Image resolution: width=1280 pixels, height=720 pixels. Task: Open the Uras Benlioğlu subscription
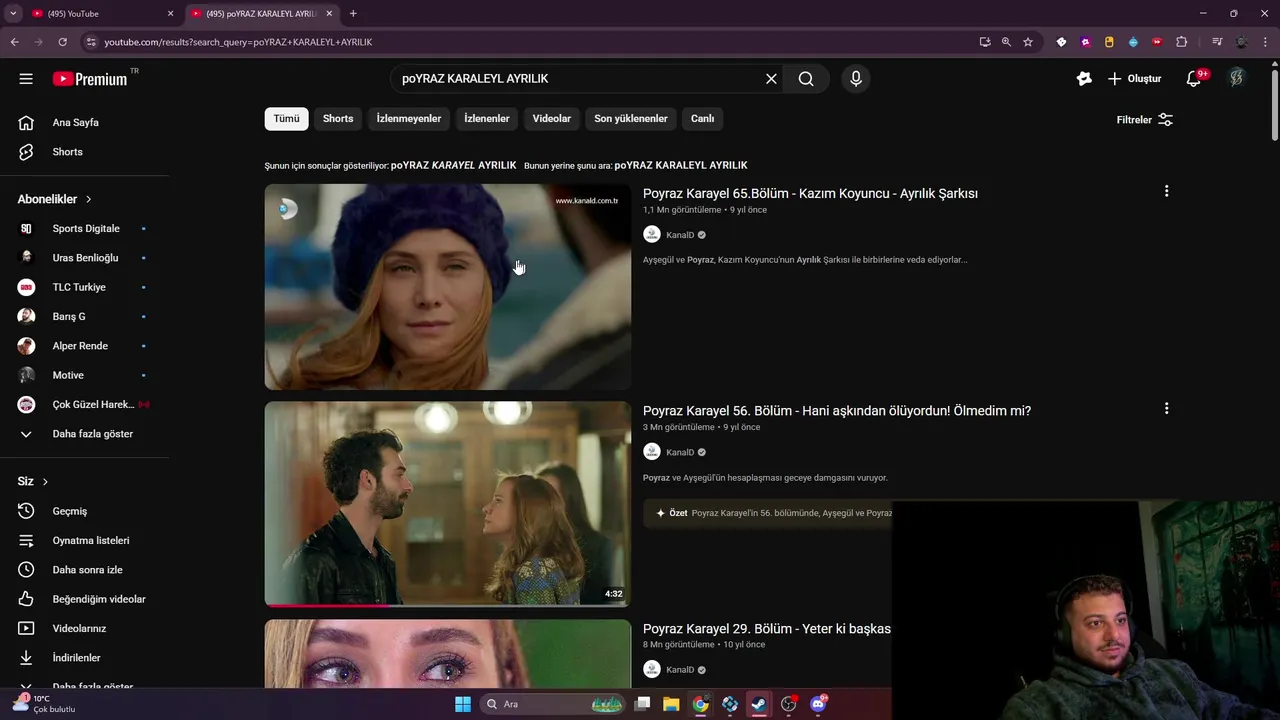pyautogui.click(x=84, y=258)
